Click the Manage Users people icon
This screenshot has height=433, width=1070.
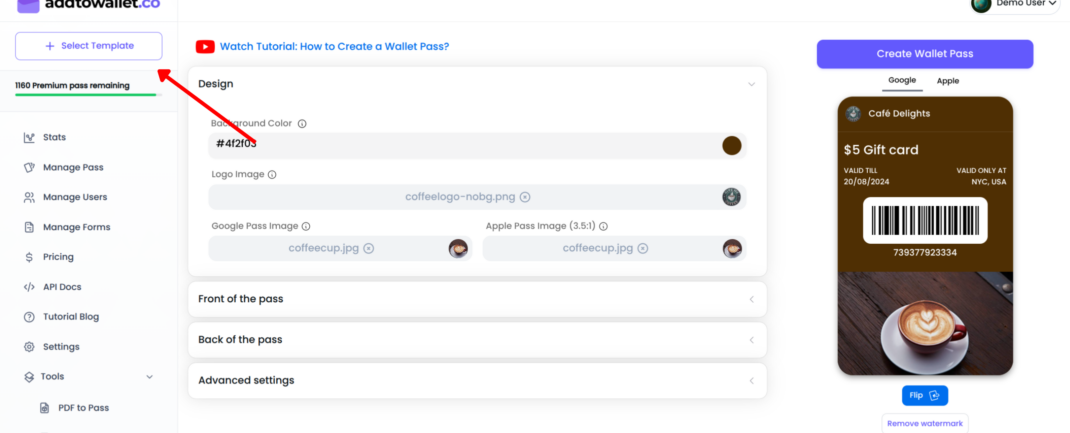pyautogui.click(x=30, y=197)
